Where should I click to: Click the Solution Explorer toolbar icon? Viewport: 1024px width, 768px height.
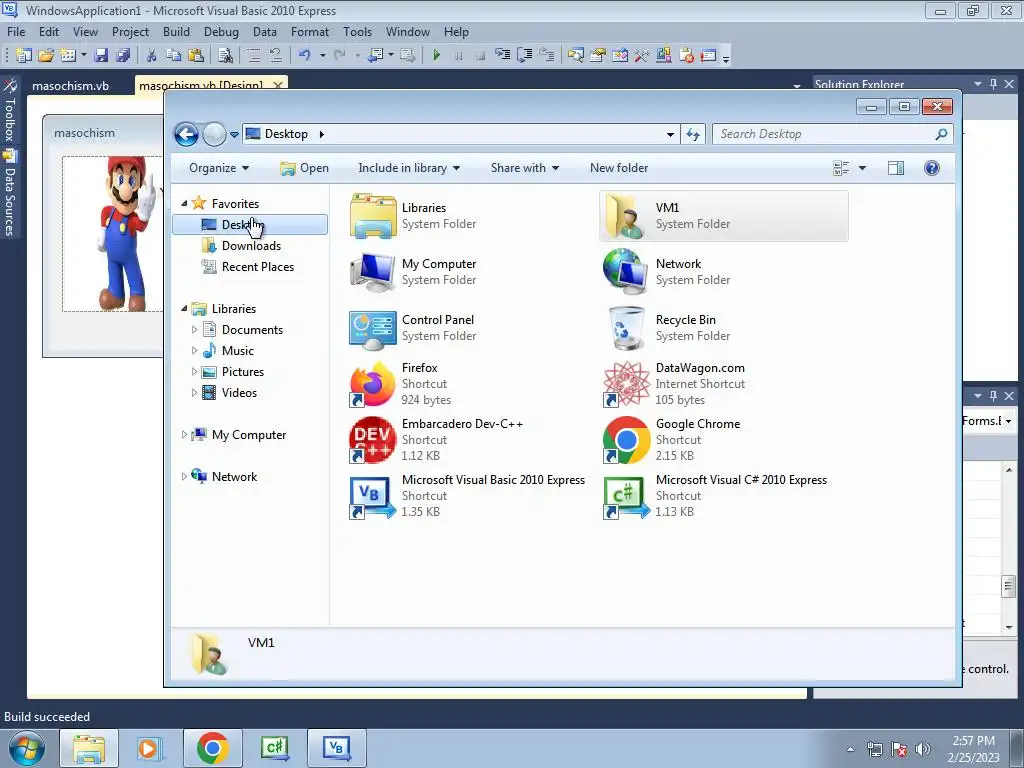[x=575, y=56]
